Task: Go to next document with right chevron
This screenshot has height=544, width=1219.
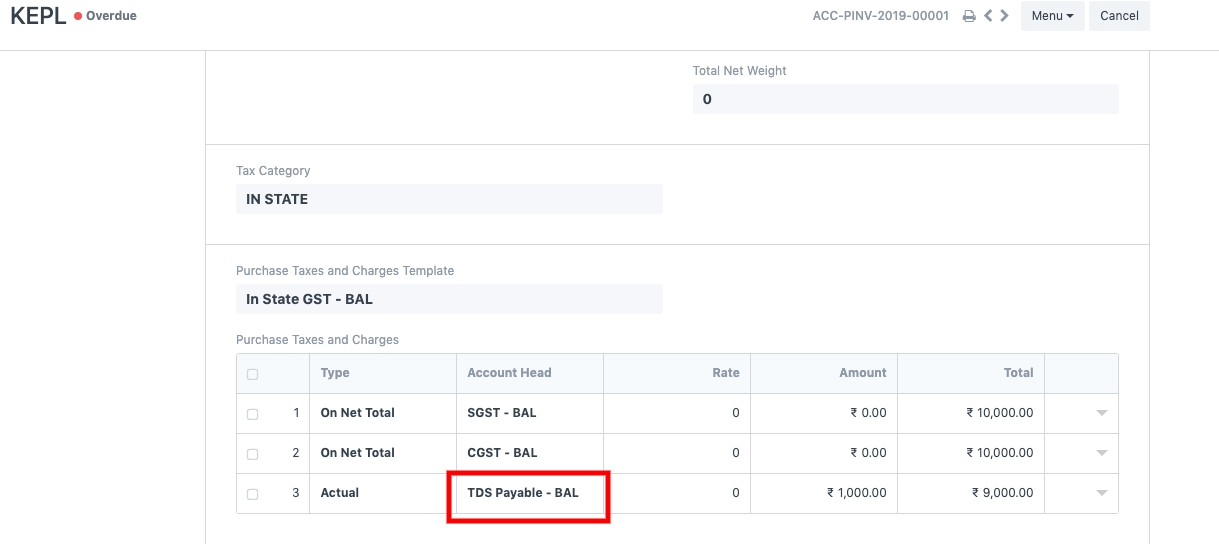Action: coord(1004,16)
